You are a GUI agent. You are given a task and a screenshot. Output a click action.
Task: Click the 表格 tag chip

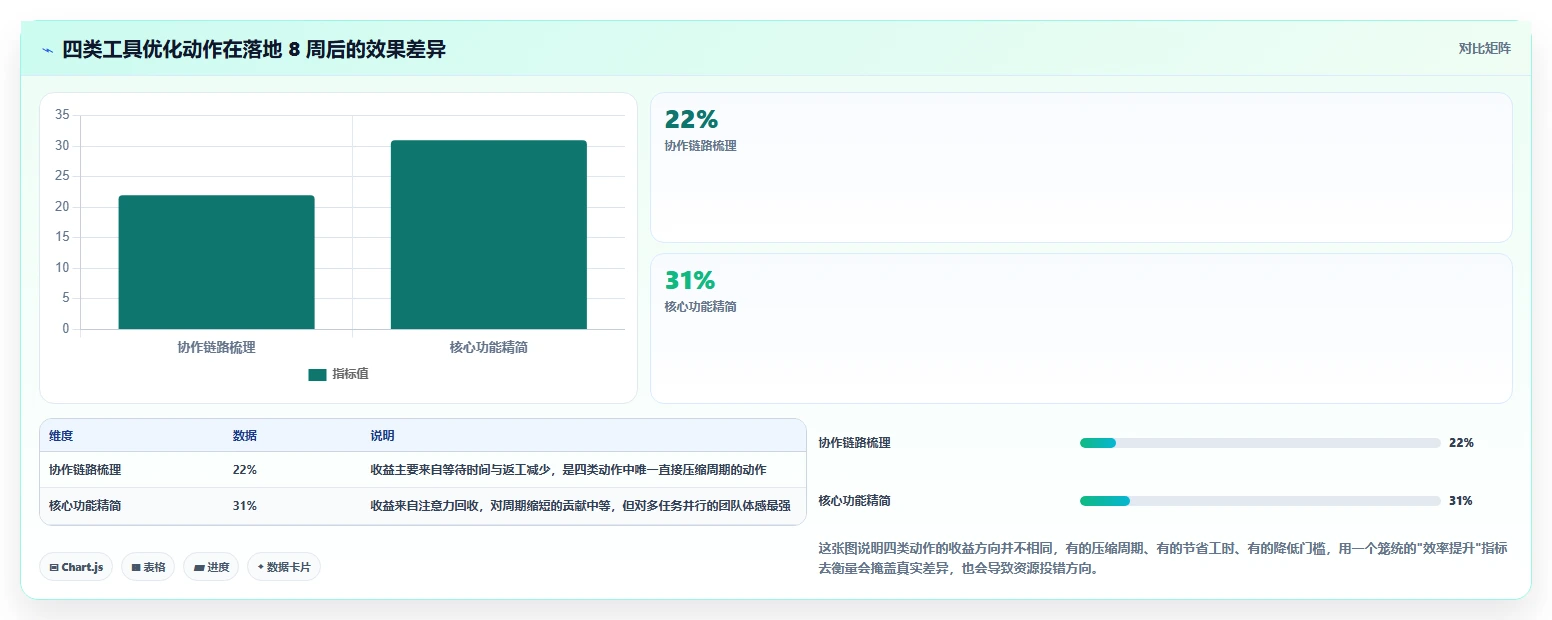coord(148,567)
